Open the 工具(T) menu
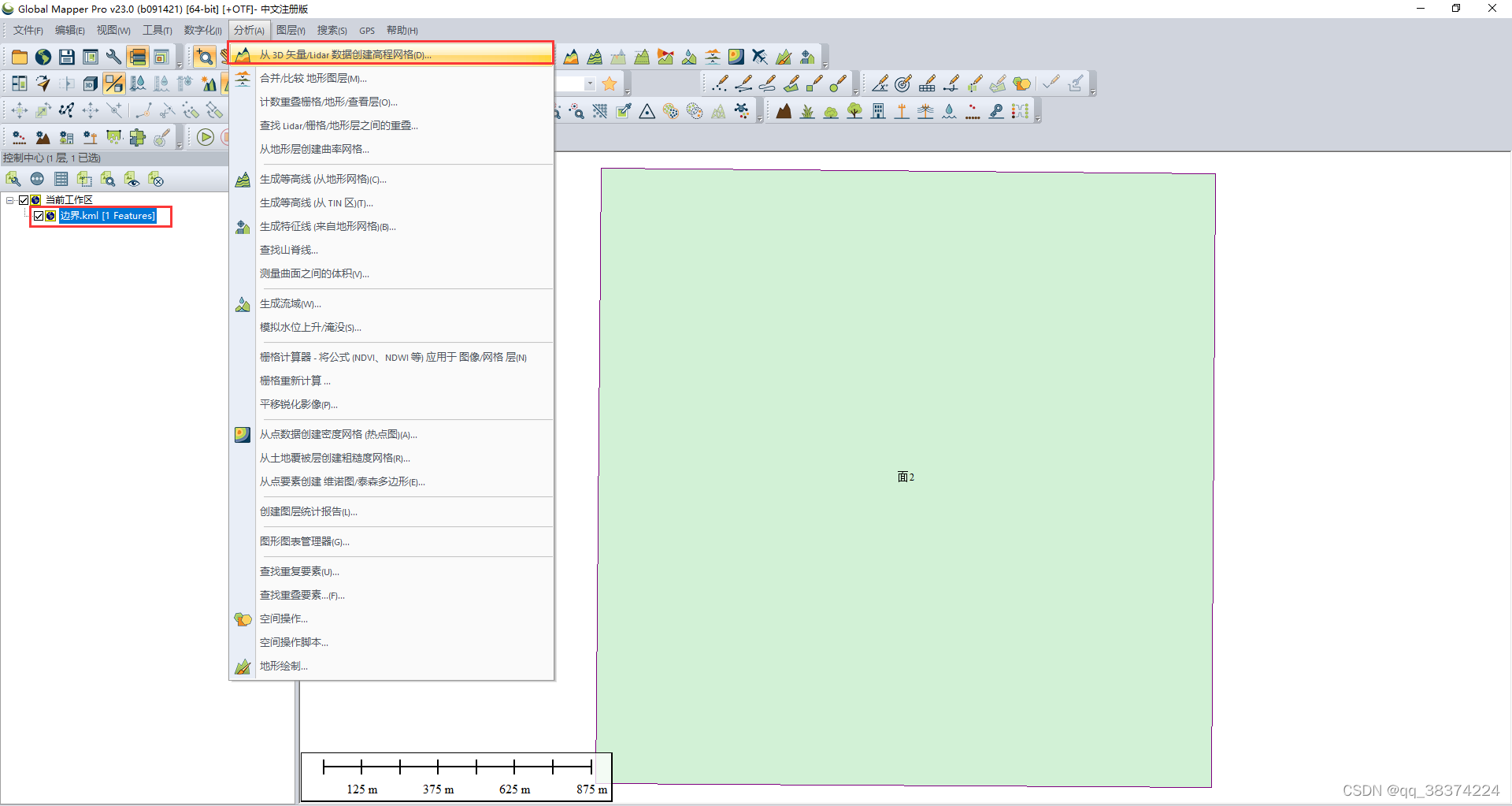This screenshot has height=806, width=1512. point(157,30)
